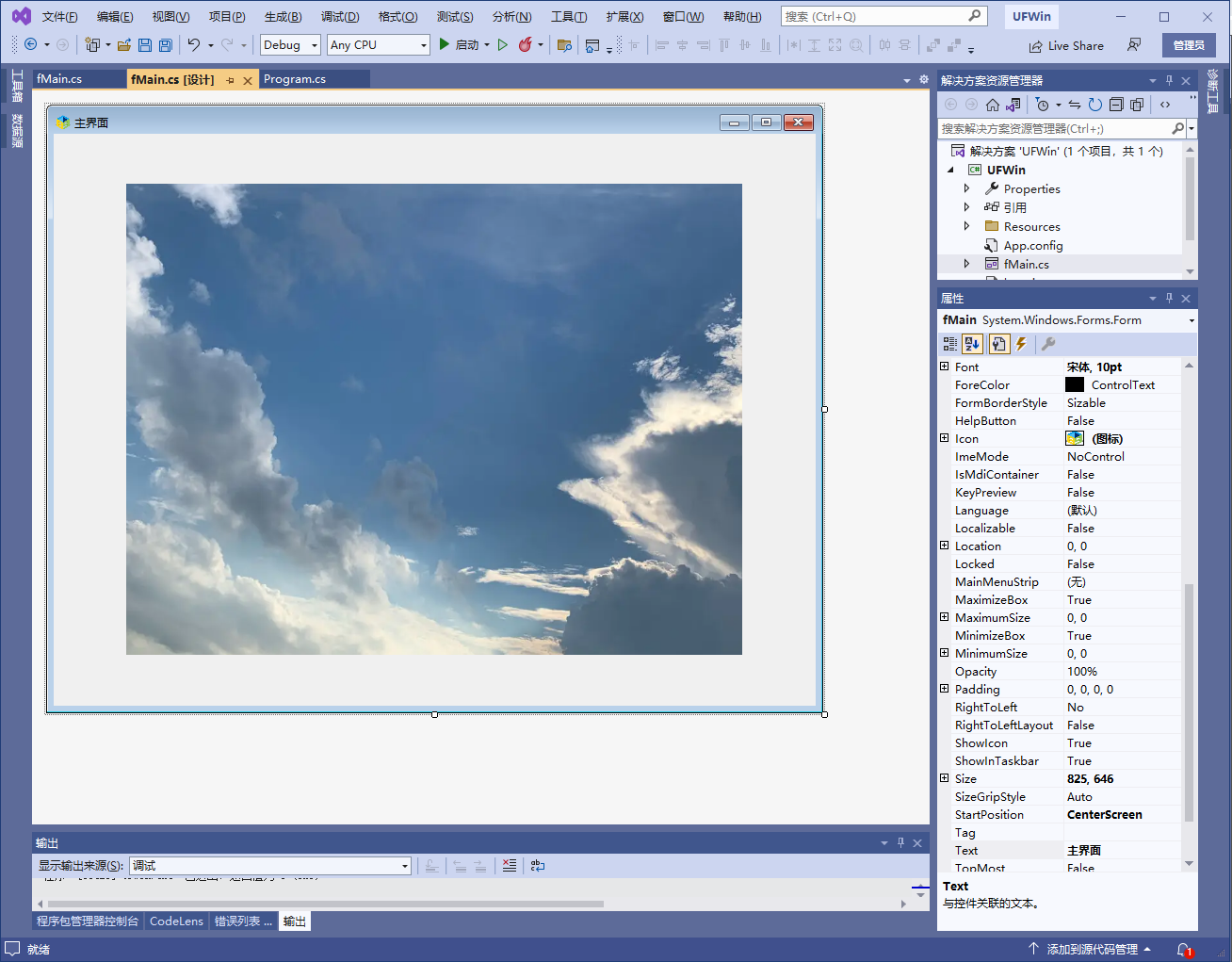Switch to the fMain.cs code tab
Image resolution: width=1232 pixels, height=962 pixels.
(59, 79)
